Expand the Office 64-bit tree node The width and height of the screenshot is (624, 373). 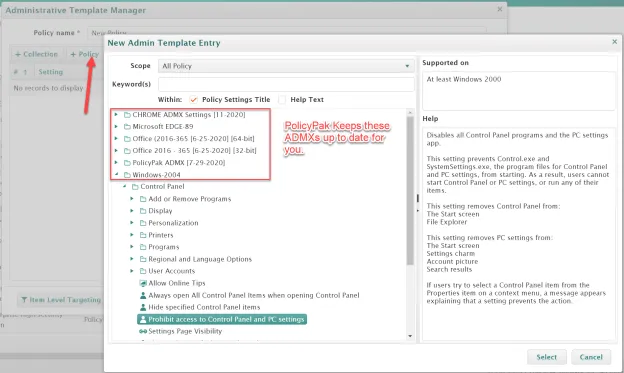pyautogui.click(x=116, y=139)
